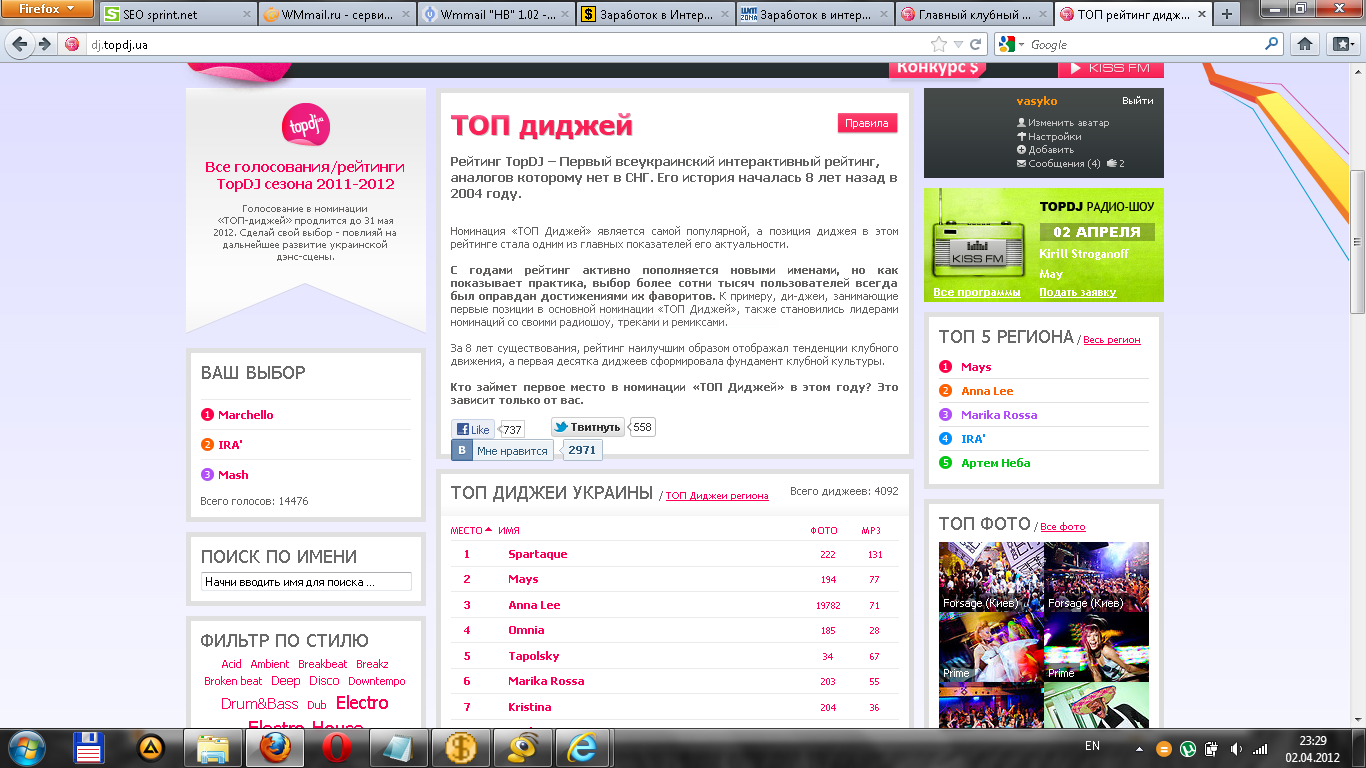The height and width of the screenshot is (768, 1366).
Task: Filter by Electro style
Action: [362, 703]
